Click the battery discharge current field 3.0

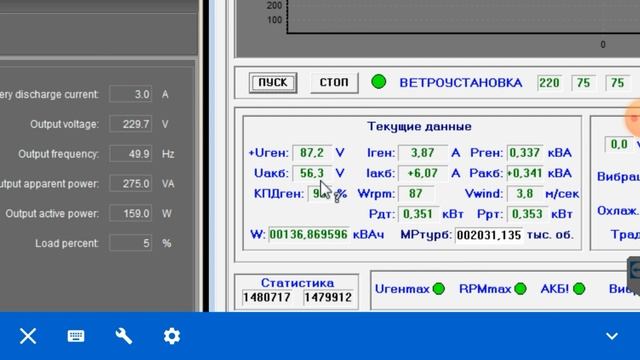pos(131,94)
